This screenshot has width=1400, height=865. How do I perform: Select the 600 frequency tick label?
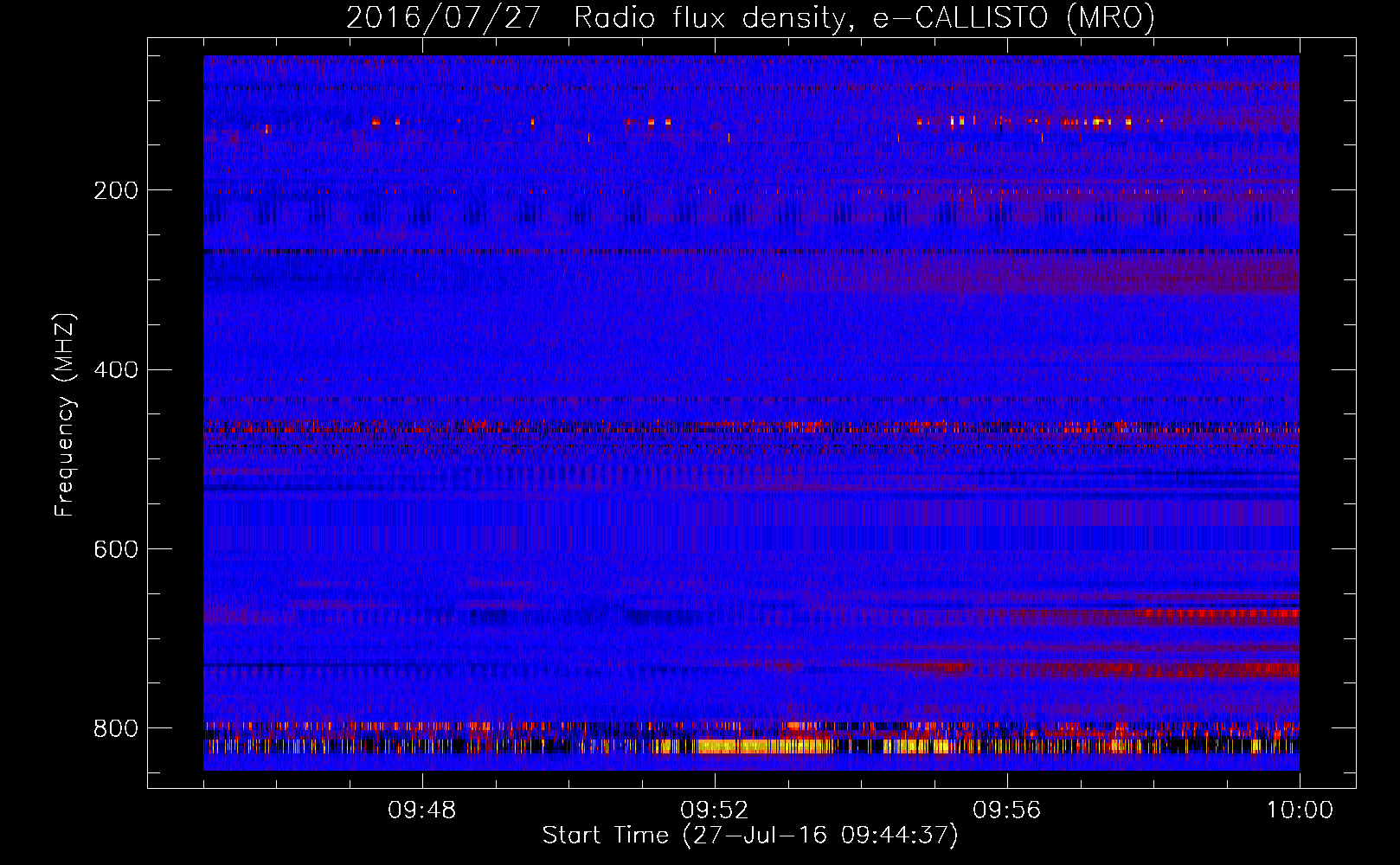[x=116, y=549]
